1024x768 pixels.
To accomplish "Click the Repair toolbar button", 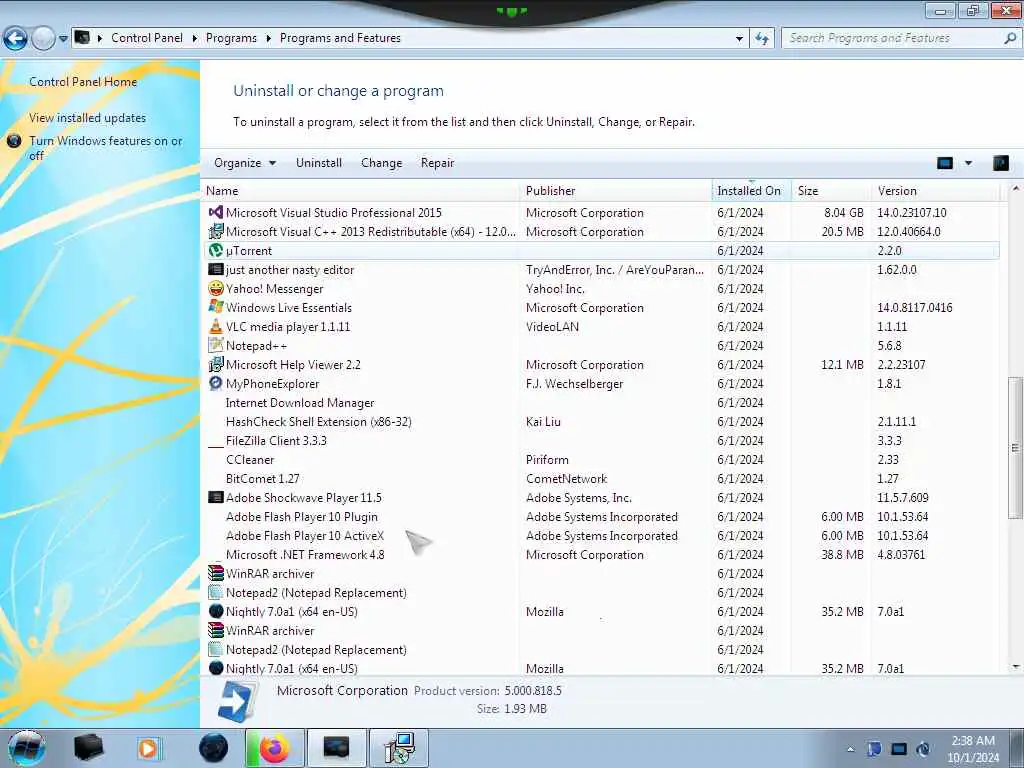I will tap(438, 163).
